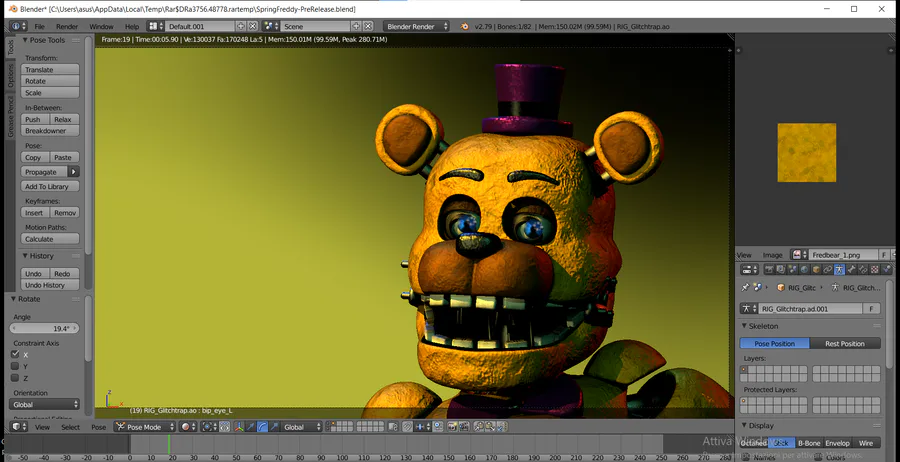The width and height of the screenshot is (900, 462).
Task: Delete screen layout Default.001 with X icon
Action: tap(253, 26)
